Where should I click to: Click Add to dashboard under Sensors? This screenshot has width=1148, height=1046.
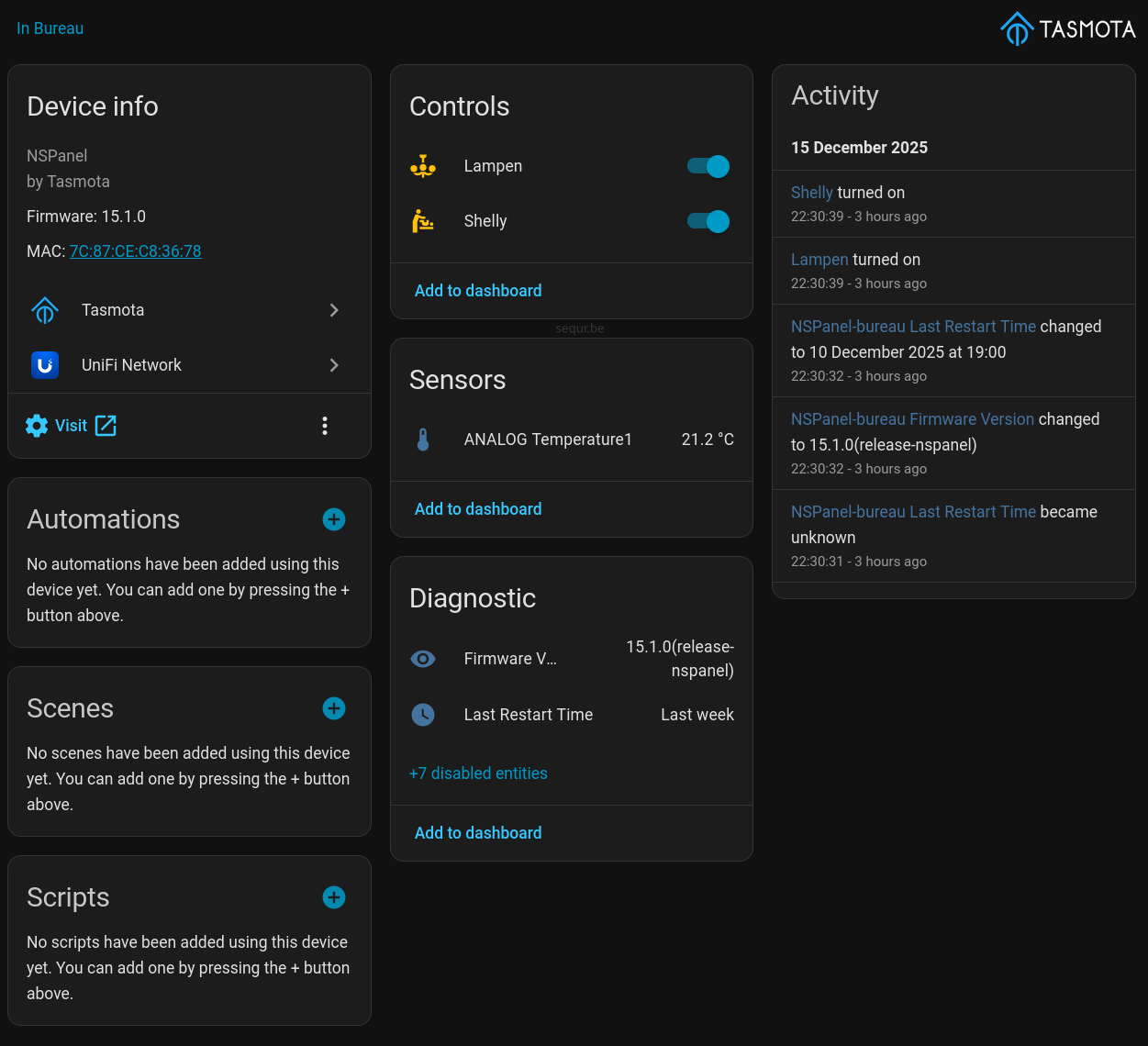478,508
